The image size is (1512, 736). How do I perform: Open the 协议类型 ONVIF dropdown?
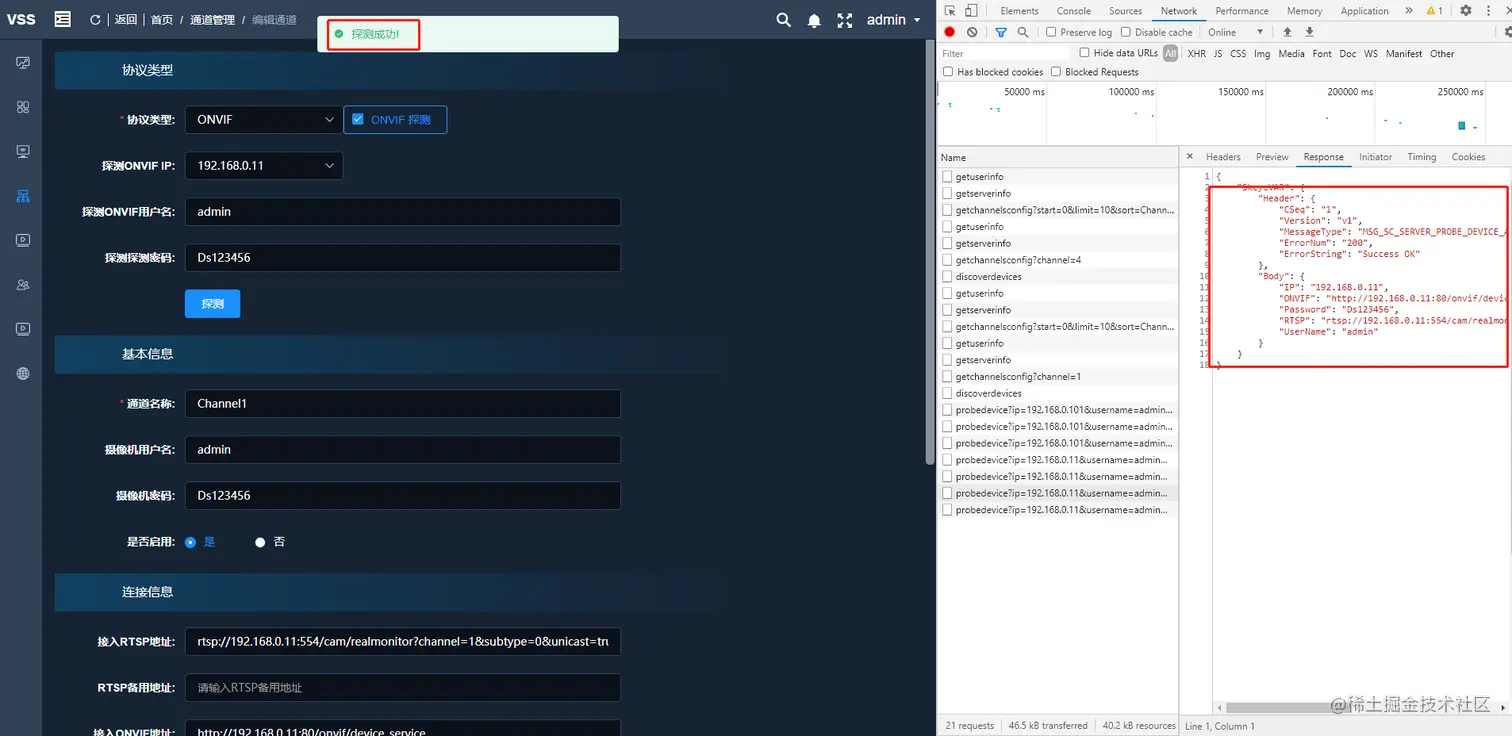coord(264,120)
